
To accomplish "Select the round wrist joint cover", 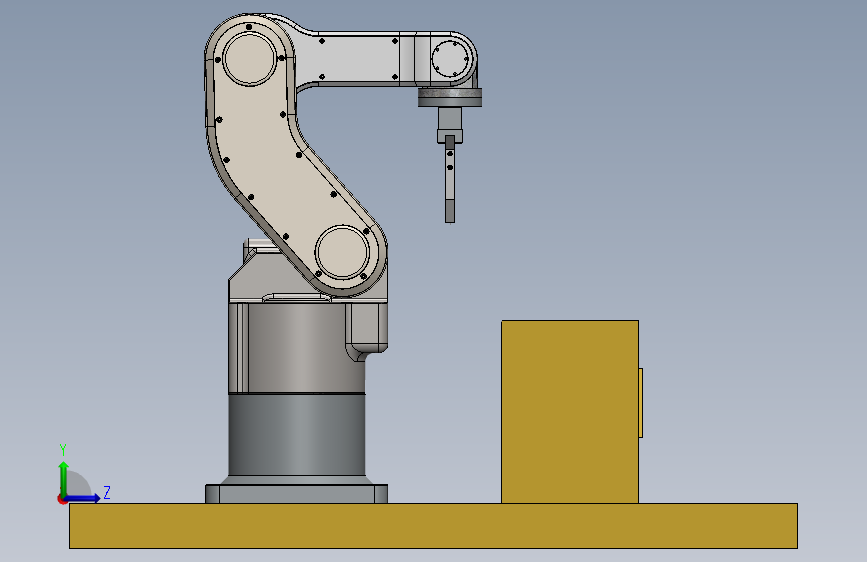I will point(452,59).
